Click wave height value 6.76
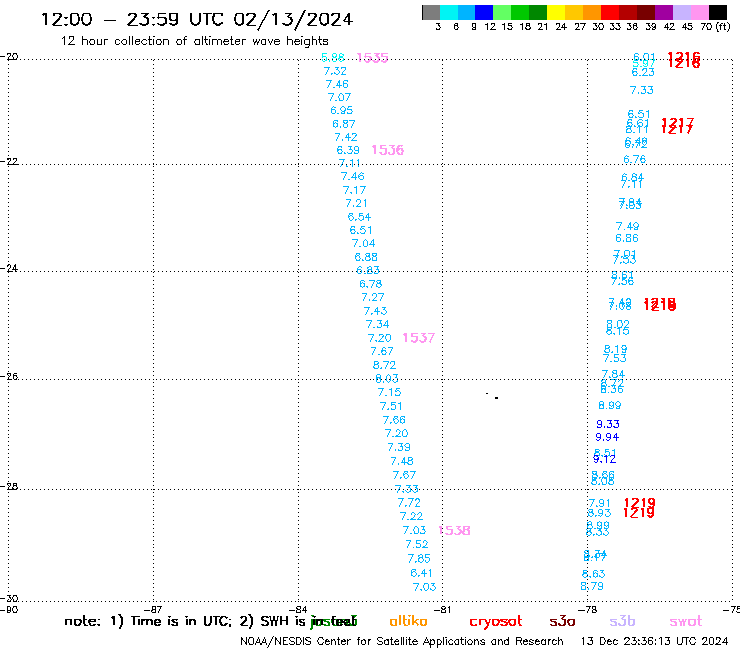The width and height of the screenshot is (740, 650). pos(635,160)
